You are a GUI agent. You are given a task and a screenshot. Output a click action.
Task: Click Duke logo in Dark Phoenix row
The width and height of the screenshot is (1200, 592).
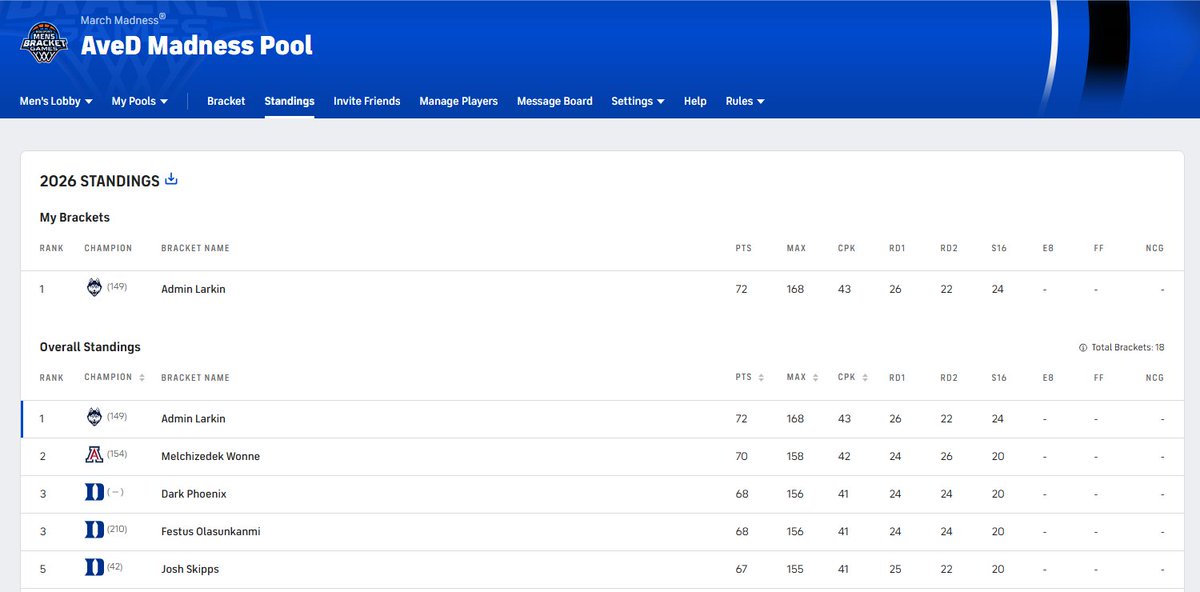(x=94, y=493)
